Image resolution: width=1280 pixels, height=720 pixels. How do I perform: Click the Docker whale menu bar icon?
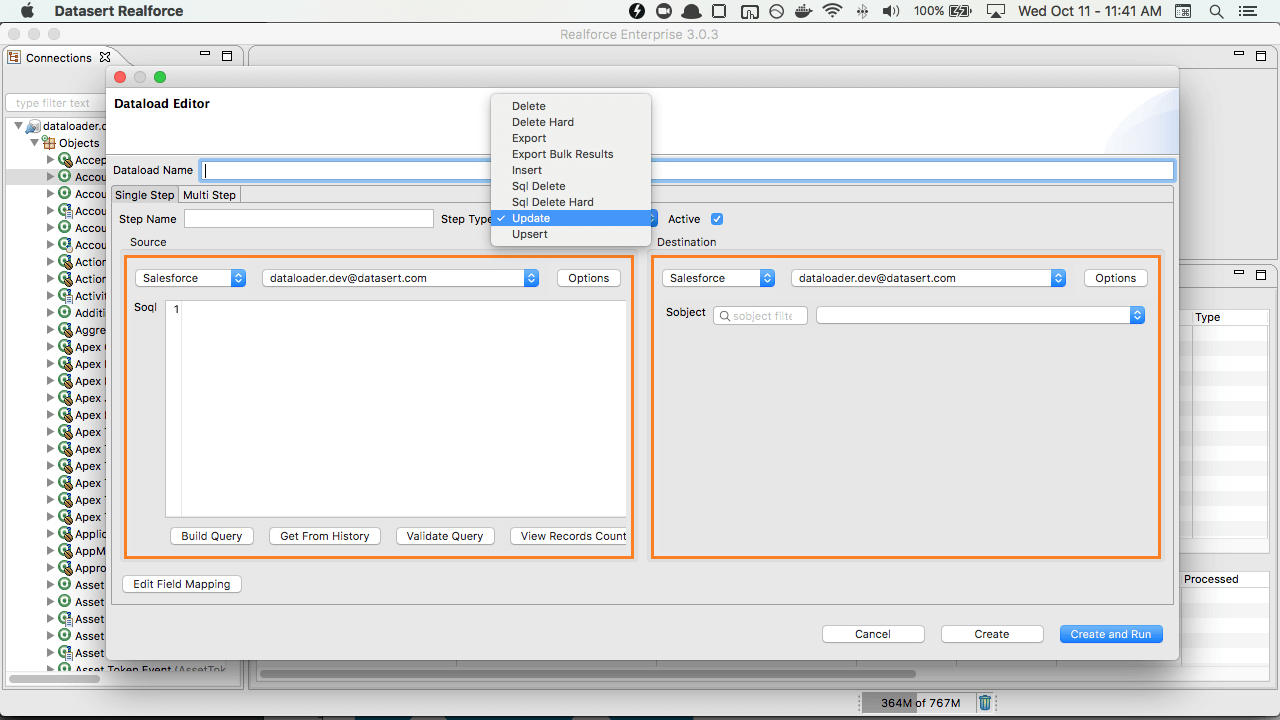[803, 11]
